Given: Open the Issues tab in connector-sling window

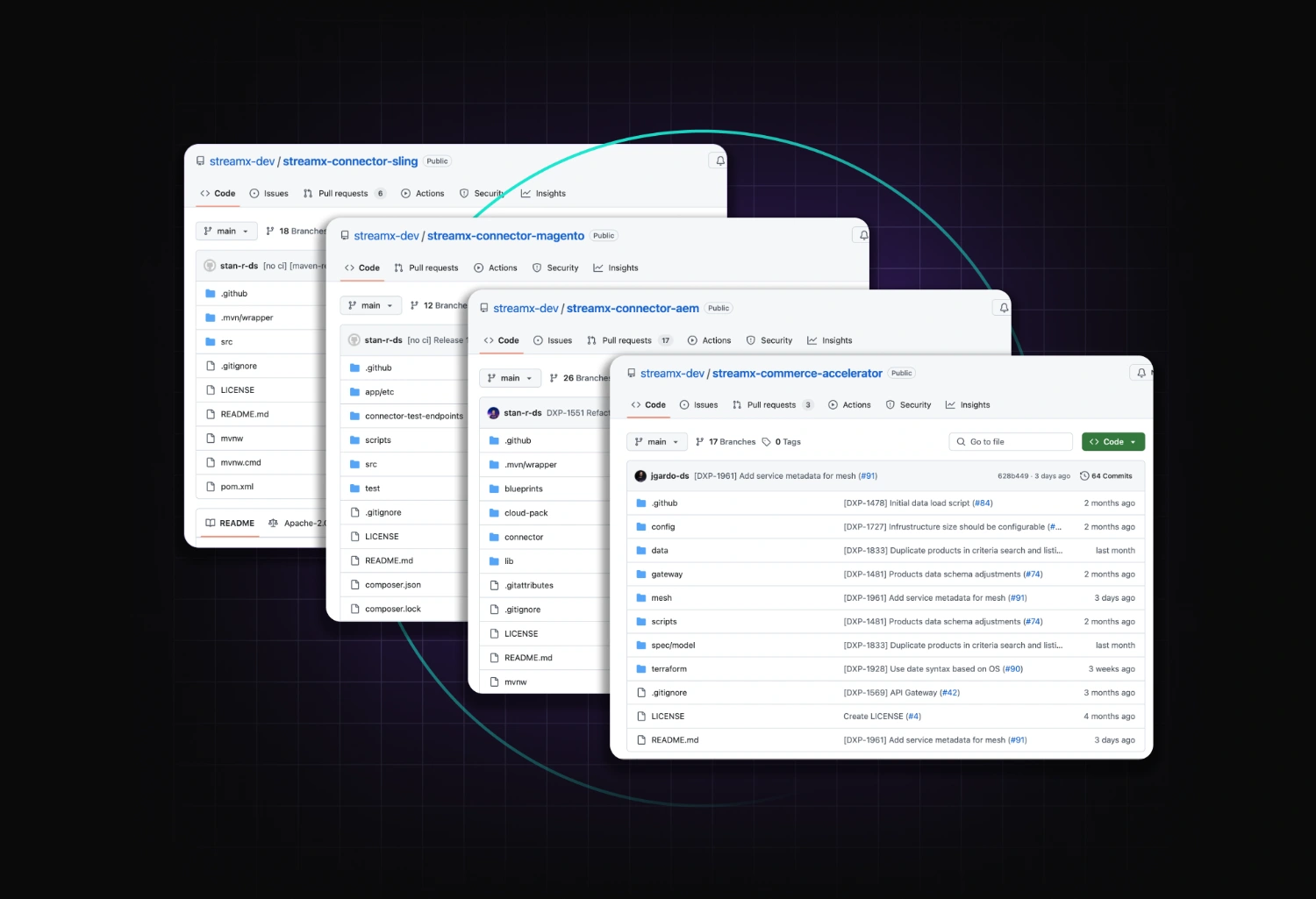Looking at the screenshot, I should tap(268, 193).
